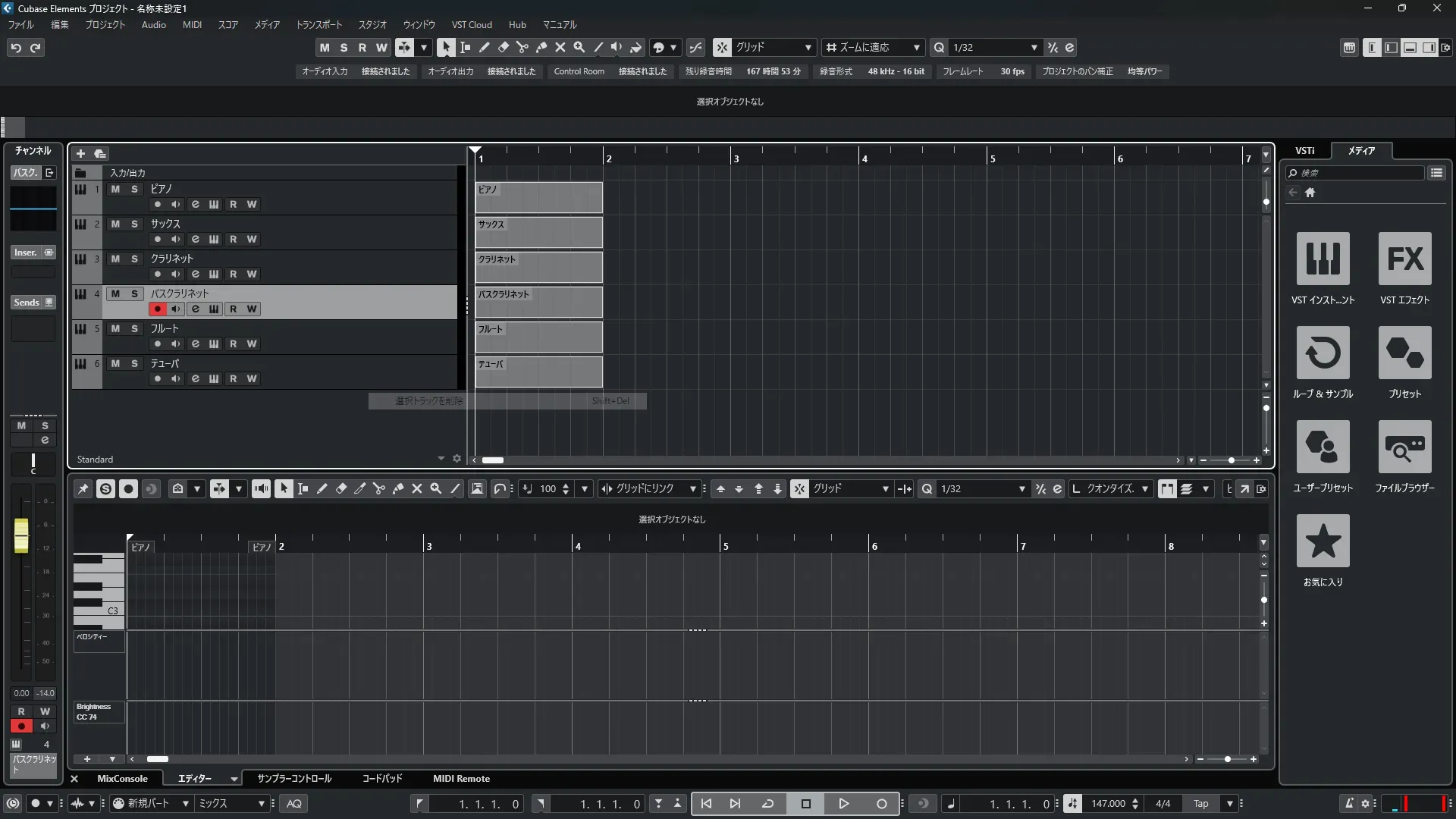Viewport: 1456px width, 819px height.
Task: Select the Zoom tool in top toolbar
Action: pyautogui.click(x=579, y=47)
